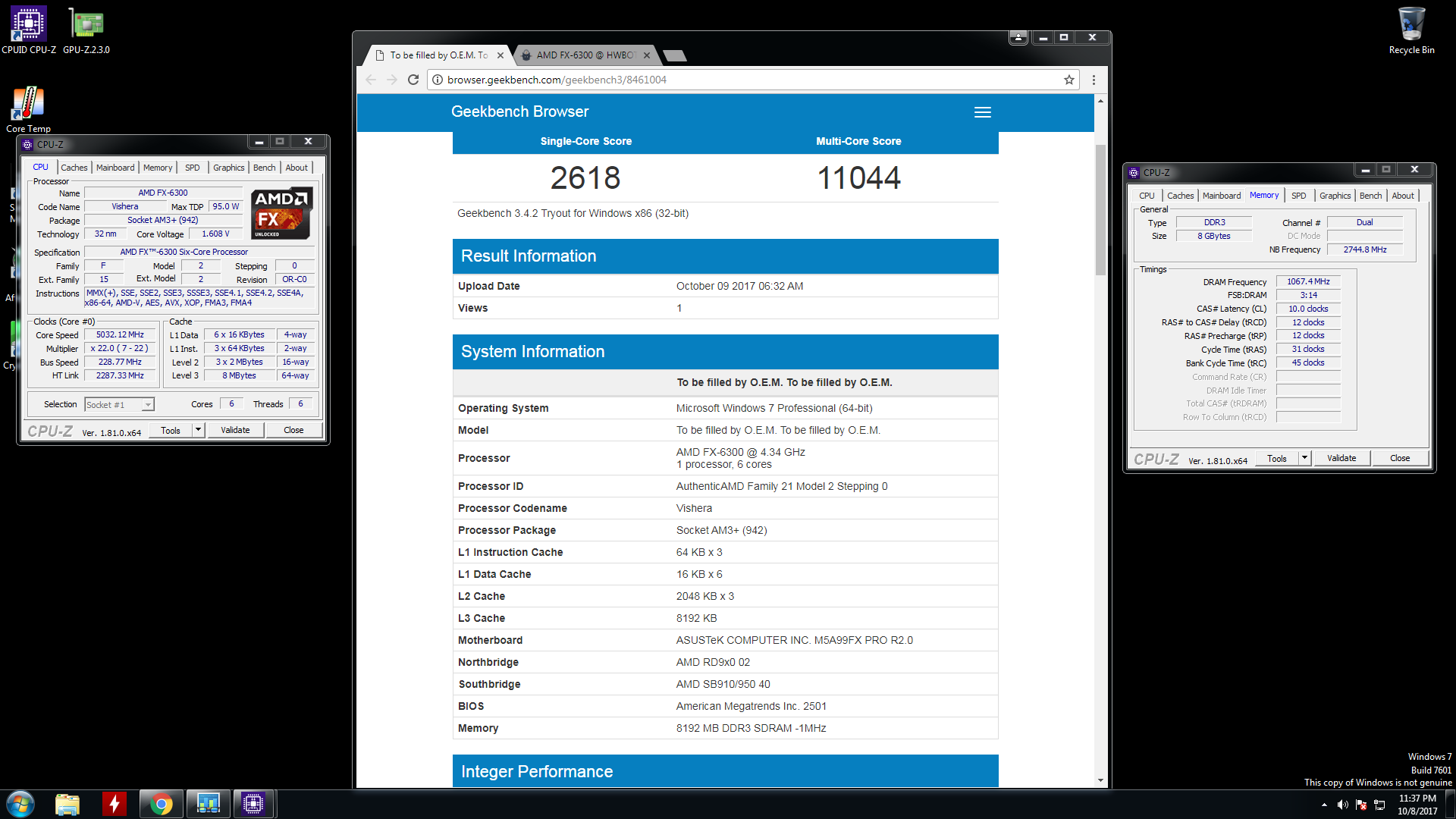Bookmark this page with the star icon

click(1069, 80)
